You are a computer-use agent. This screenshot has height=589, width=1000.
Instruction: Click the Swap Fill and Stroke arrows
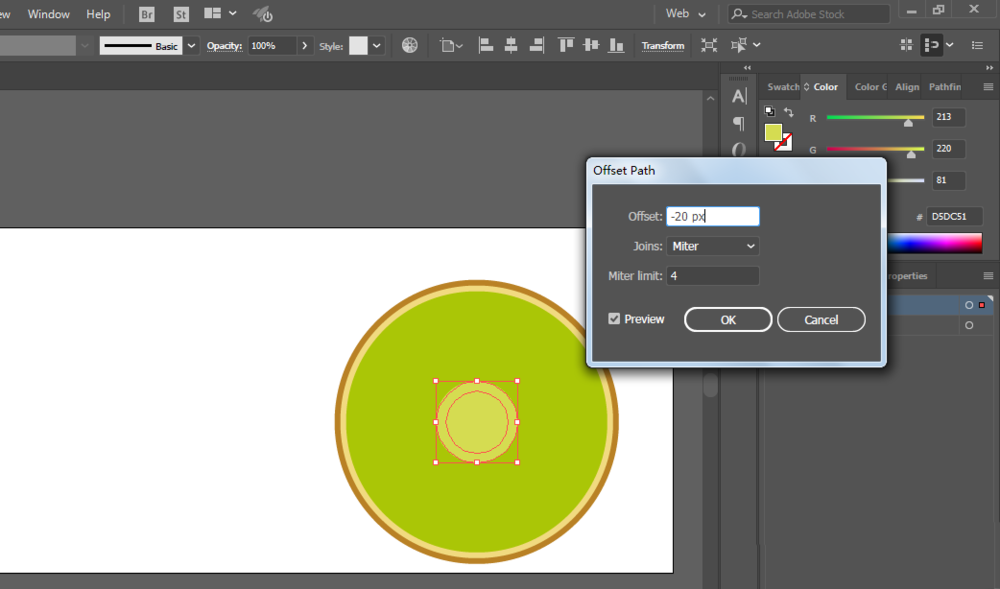789,112
